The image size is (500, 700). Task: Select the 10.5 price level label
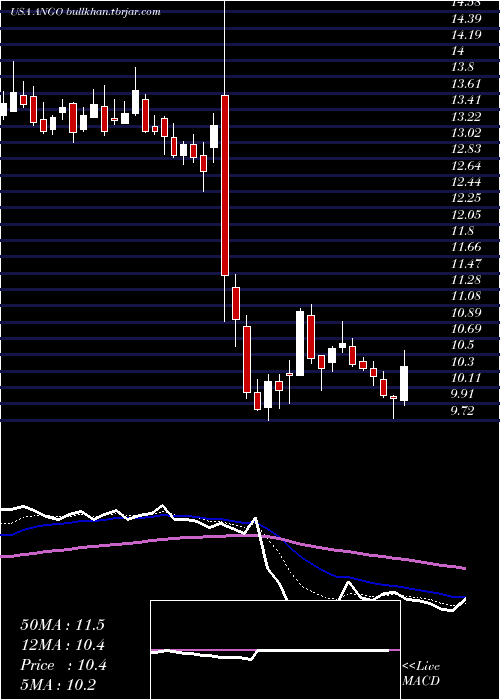point(464,346)
